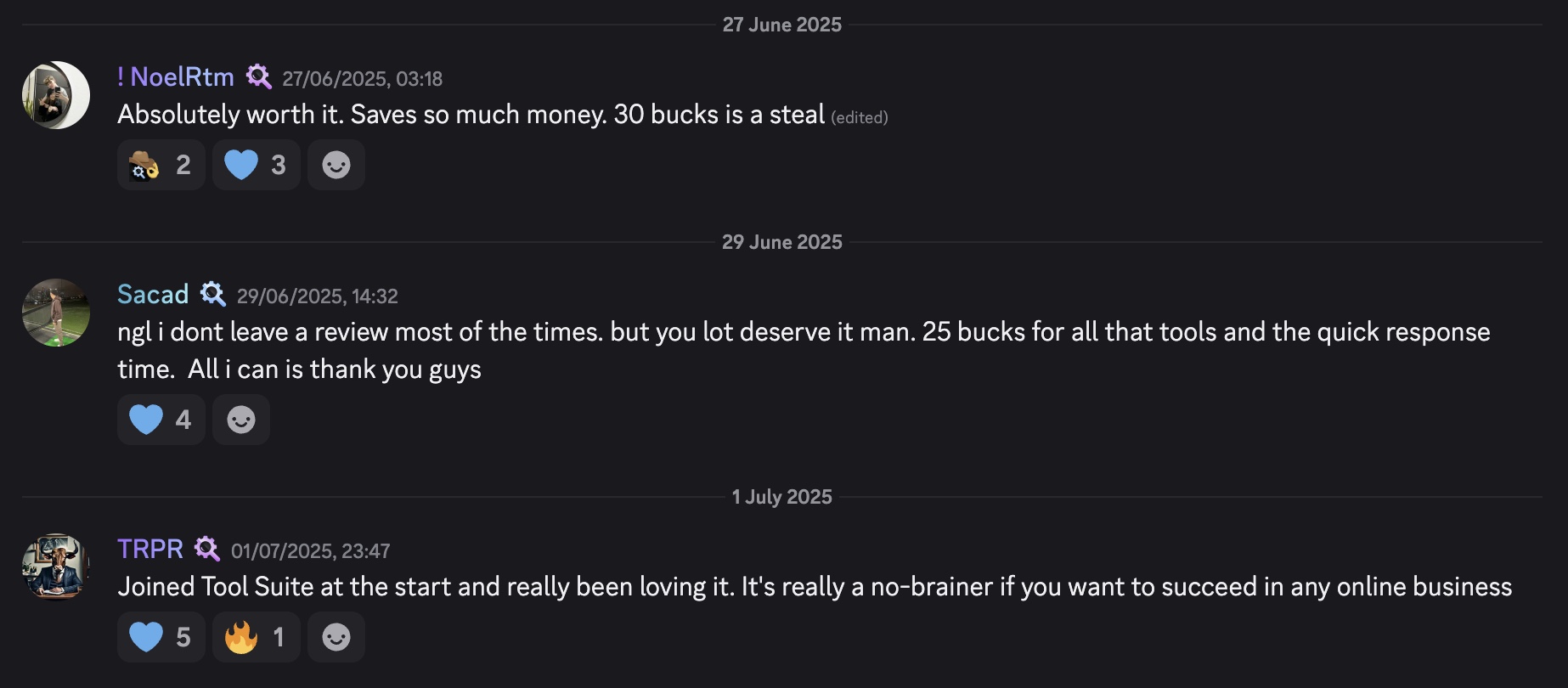Screen dimensions: 1568x688
Task: Open Sacad's avatar
Action: (56, 313)
